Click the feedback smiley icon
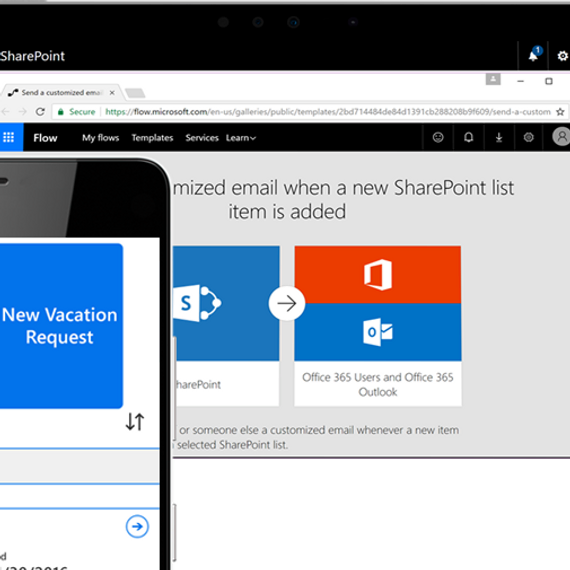The height and width of the screenshot is (570, 570). [438, 137]
